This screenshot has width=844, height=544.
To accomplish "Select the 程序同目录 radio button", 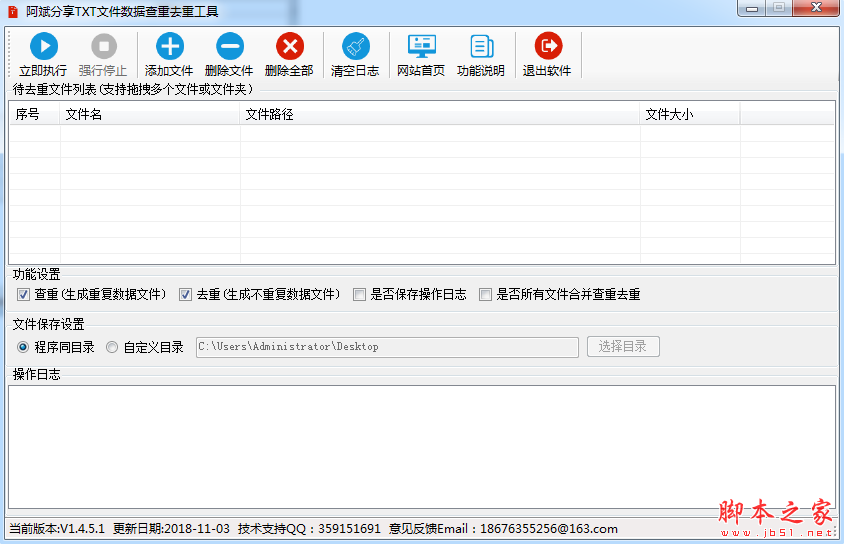I will click(x=23, y=347).
